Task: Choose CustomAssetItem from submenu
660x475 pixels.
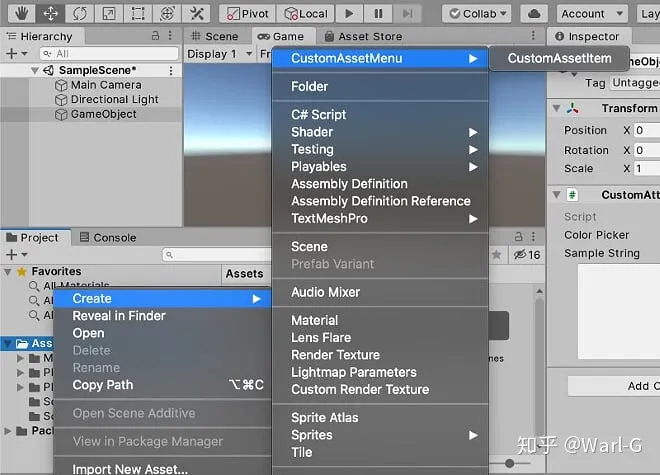Action: click(559, 59)
